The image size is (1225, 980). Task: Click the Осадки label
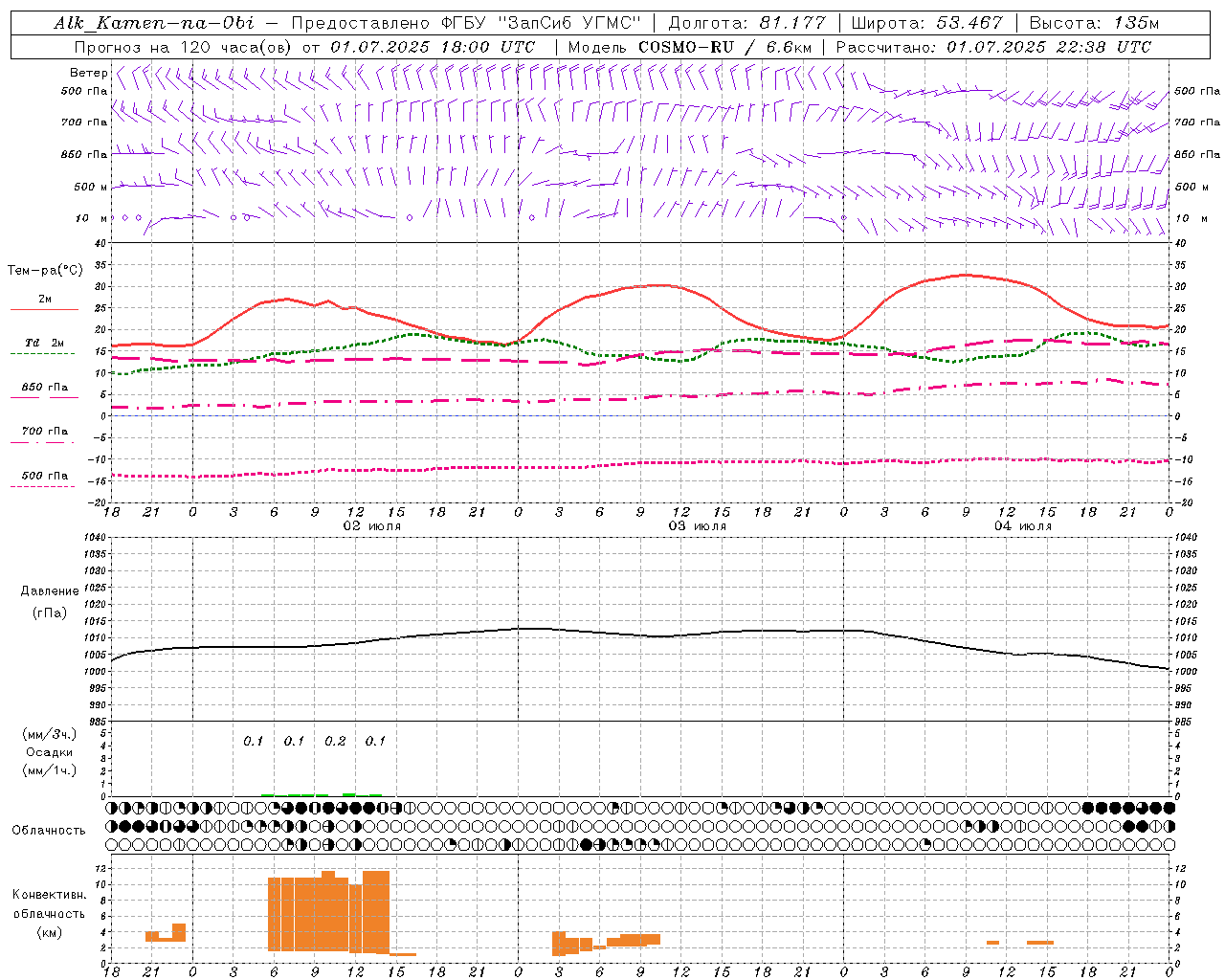click(x=50, y=752)
